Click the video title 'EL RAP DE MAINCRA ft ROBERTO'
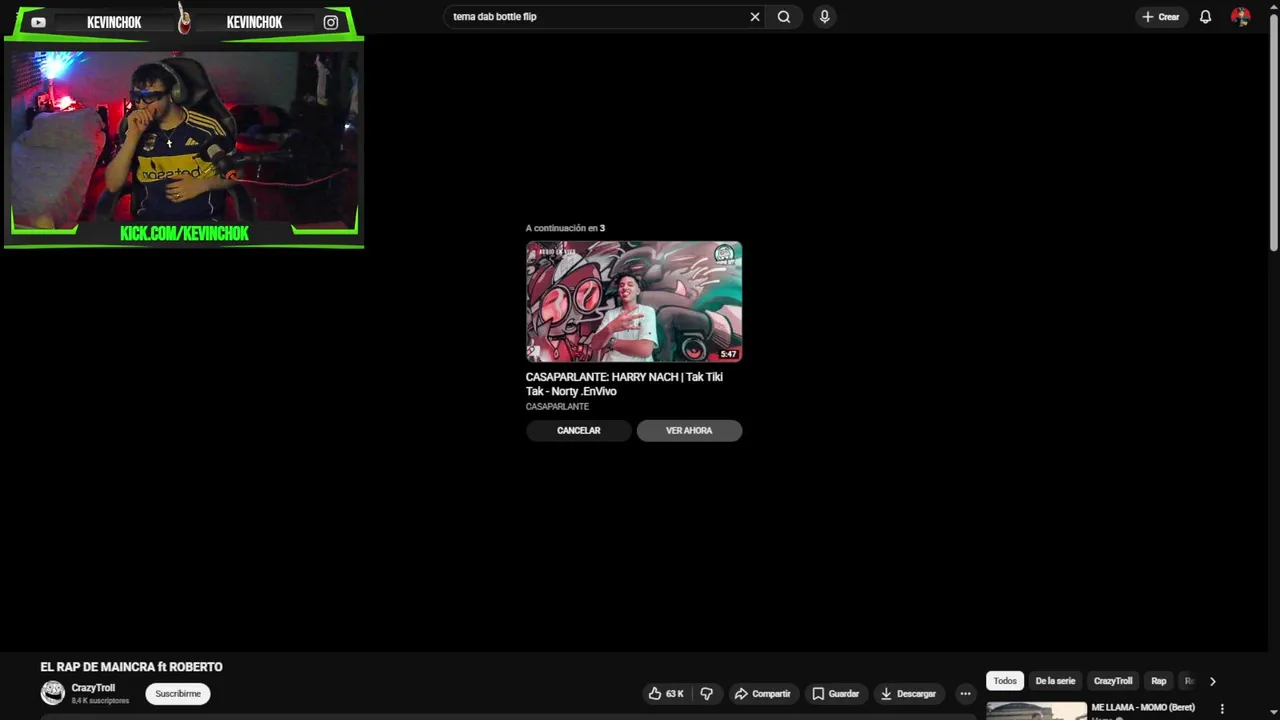The height and width of the screenshot is (720, 1280). tap(131, 667)
